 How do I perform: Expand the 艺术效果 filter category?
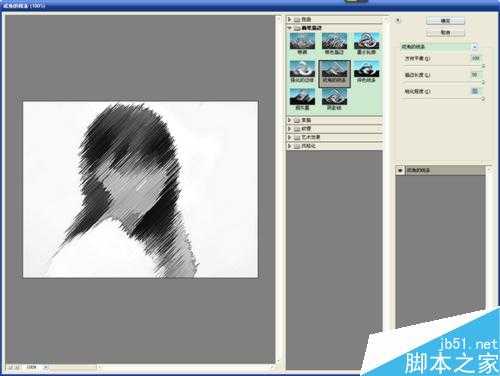(x=289, y=137)
